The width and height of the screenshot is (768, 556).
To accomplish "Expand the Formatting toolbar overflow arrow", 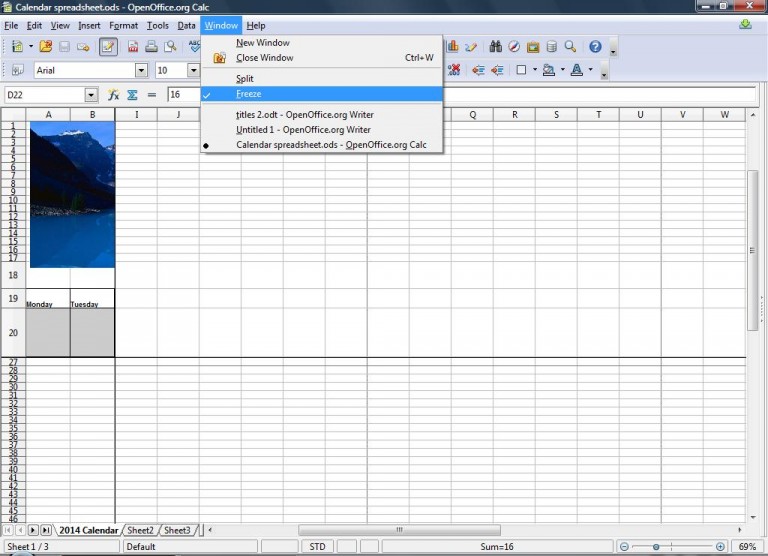I will pos(604,71).
